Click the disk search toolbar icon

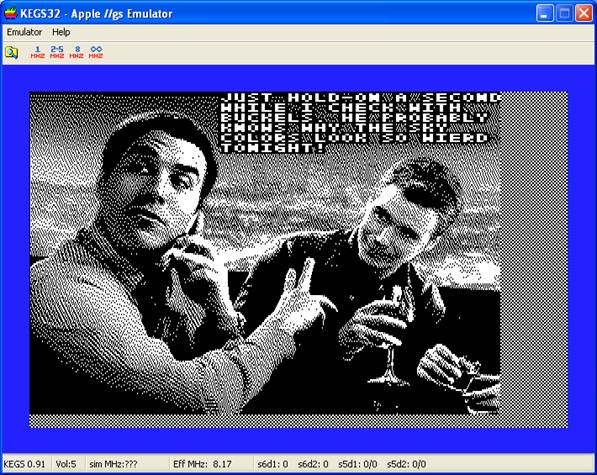pos(11,52)
